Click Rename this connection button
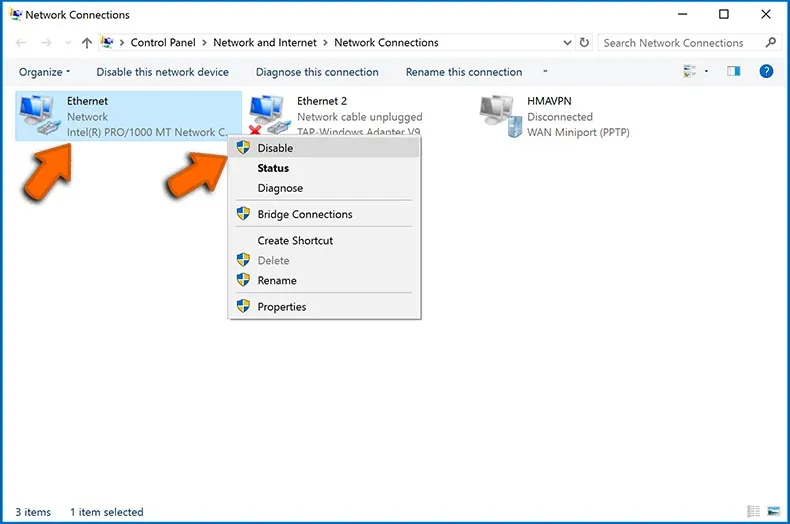This screenshot has height=524, width=790. point(463,72)
